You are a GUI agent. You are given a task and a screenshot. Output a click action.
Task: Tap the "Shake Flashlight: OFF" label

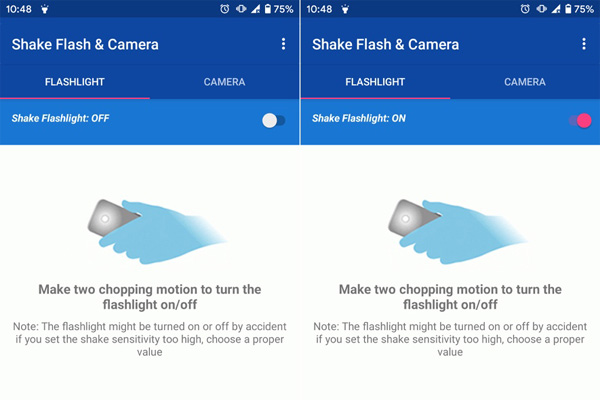tap(60, 119)
